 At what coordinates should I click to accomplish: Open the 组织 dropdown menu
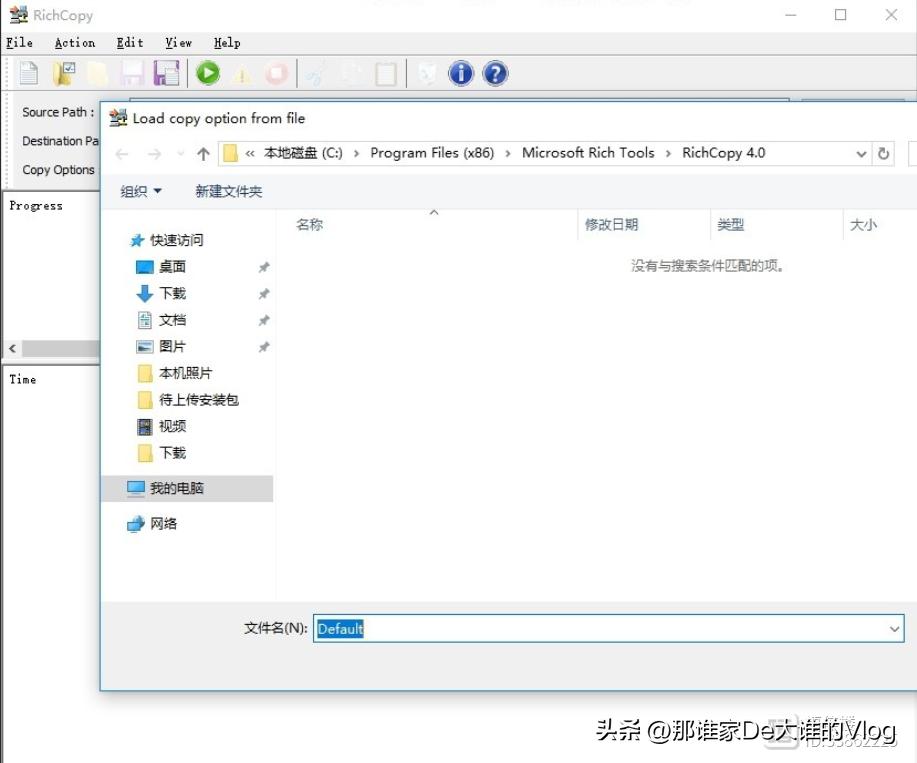140,190
